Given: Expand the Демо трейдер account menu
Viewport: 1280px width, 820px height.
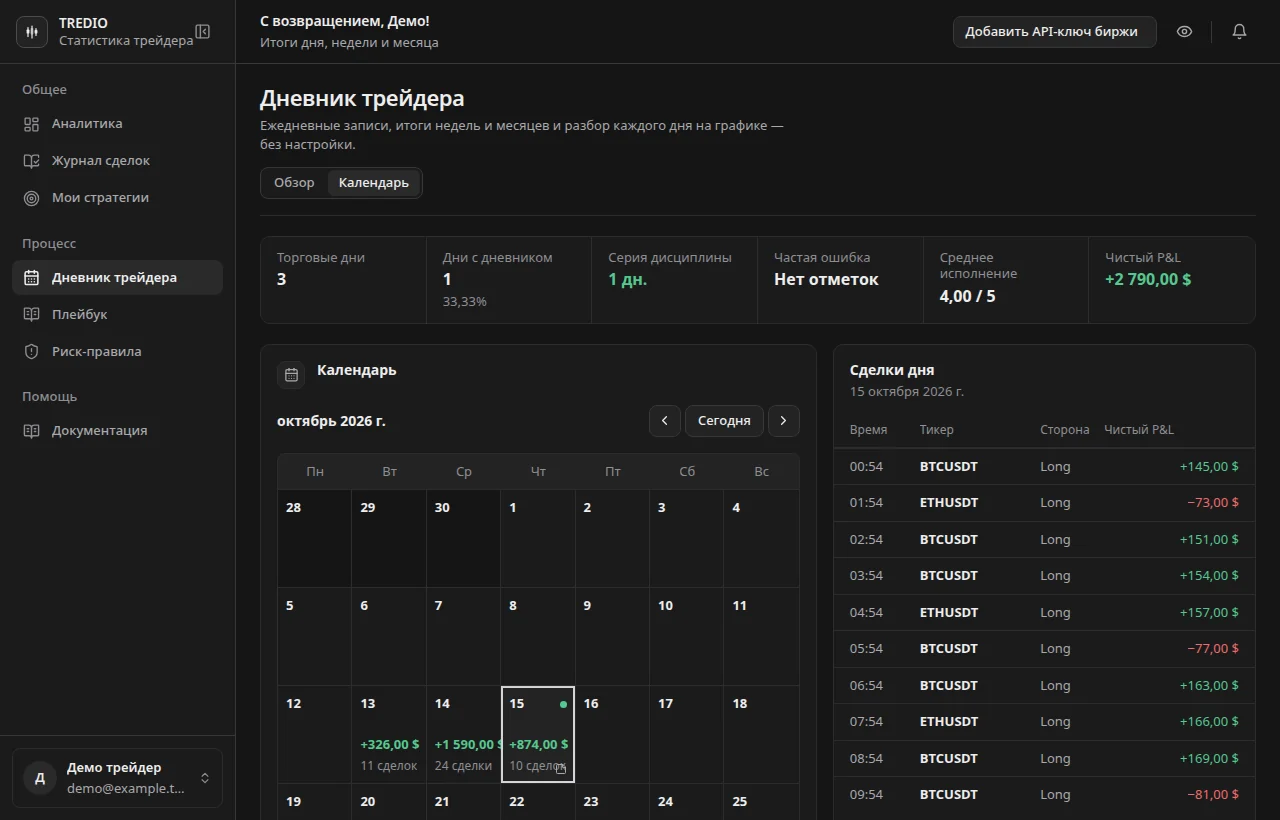Looking at the screenshot, I should [117, 778].
